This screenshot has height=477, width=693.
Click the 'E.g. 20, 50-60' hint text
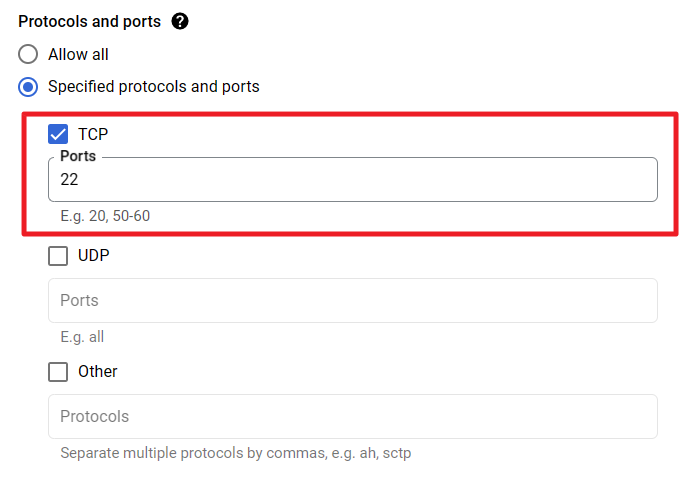105,215
